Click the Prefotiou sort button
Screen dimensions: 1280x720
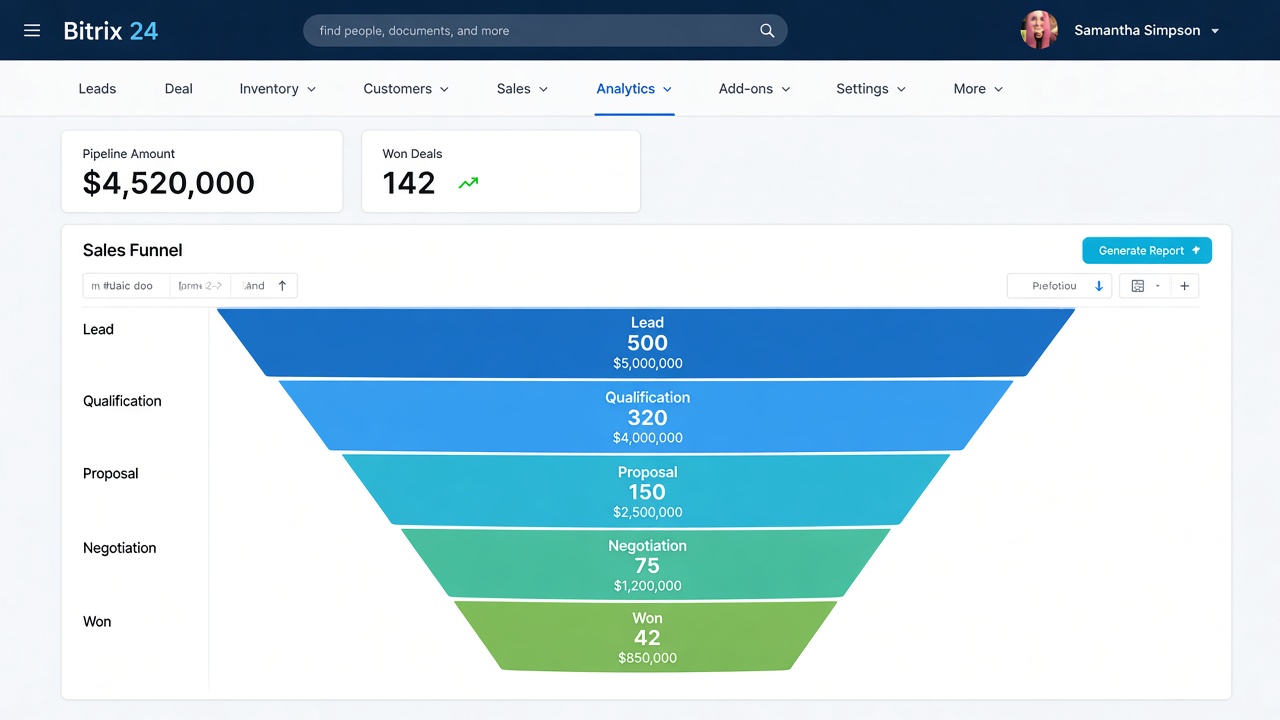pyautogui.click(x=1059, y=286)
